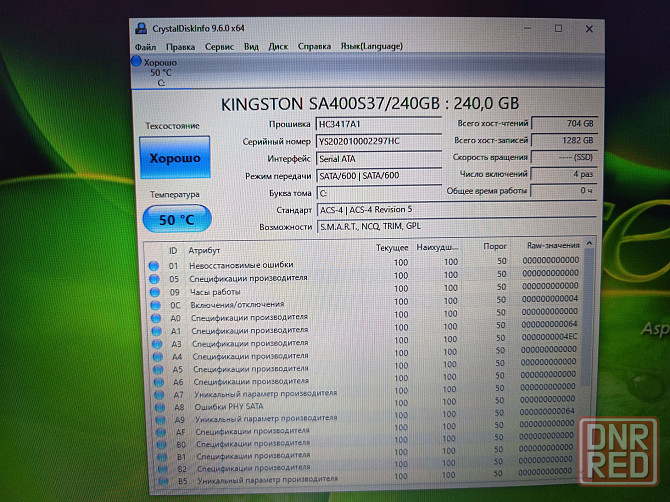The height and width of the screenshot is (502, 670).
Task: Click the status circle for attribute A4
Action: 158,357
